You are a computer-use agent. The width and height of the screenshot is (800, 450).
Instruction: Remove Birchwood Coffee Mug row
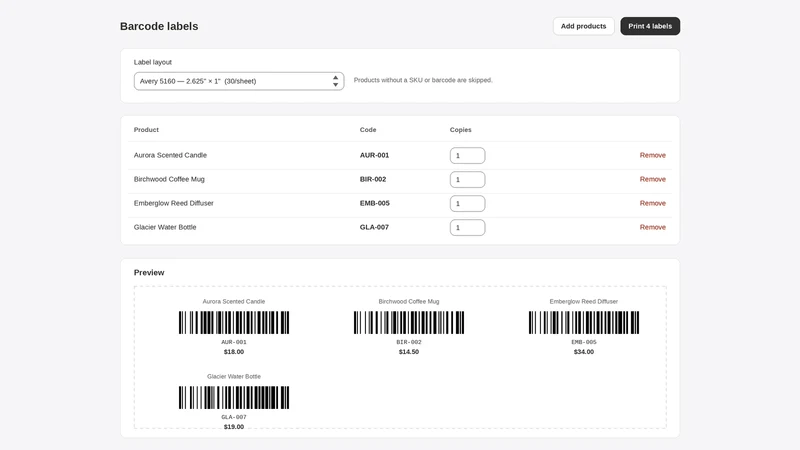point(653,179)
